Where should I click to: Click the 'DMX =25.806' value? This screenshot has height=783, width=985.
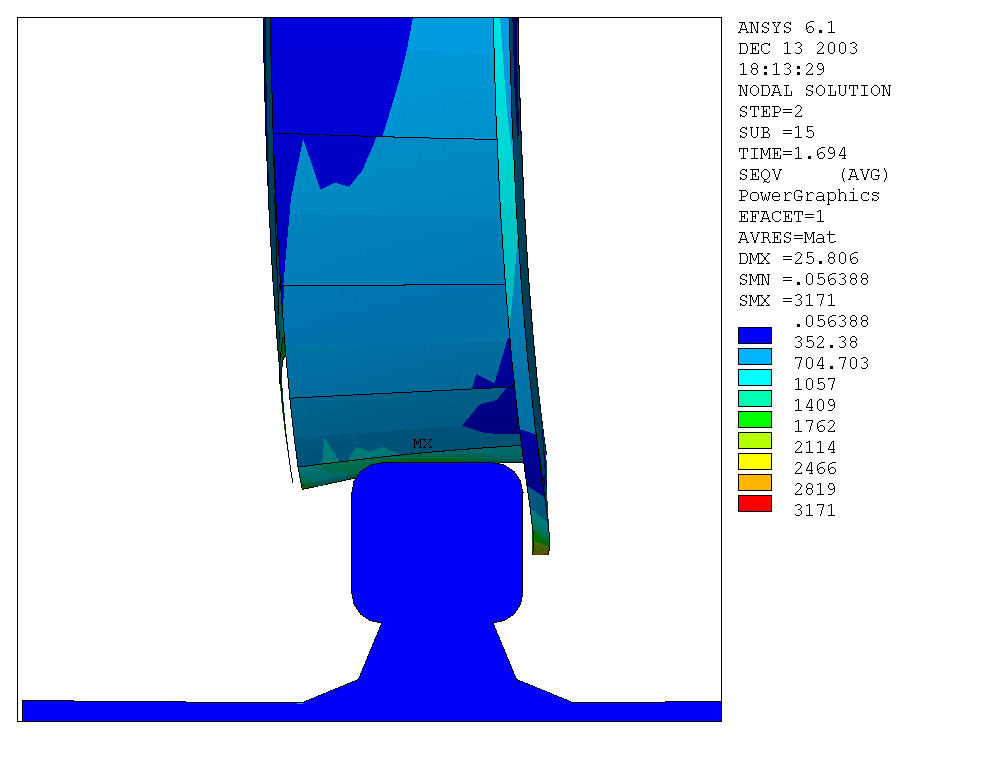pos(798,258)
